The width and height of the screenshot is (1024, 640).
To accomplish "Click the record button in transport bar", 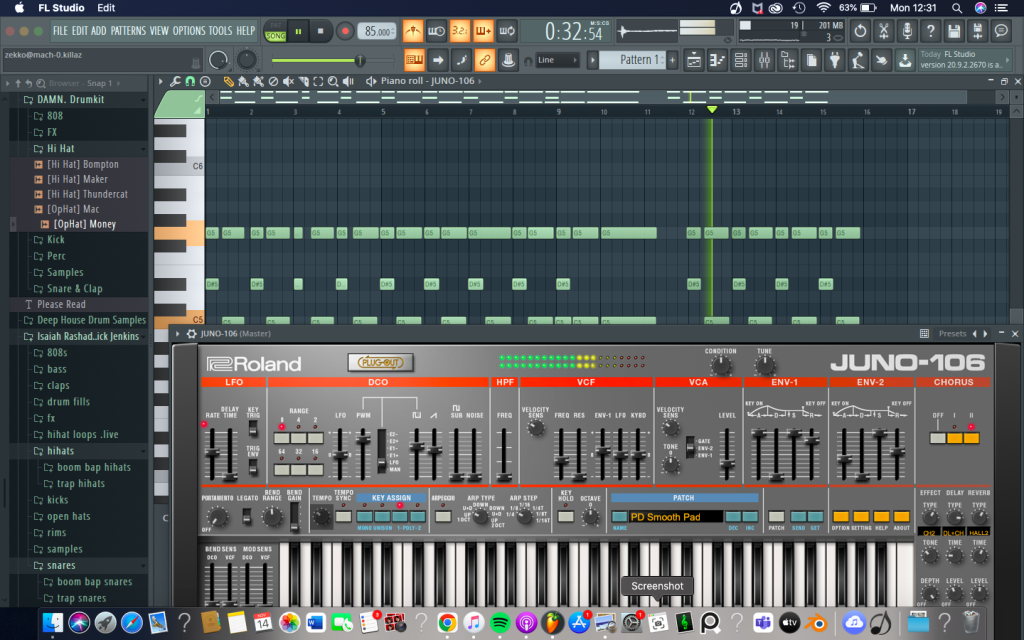I will click(345, 31).
